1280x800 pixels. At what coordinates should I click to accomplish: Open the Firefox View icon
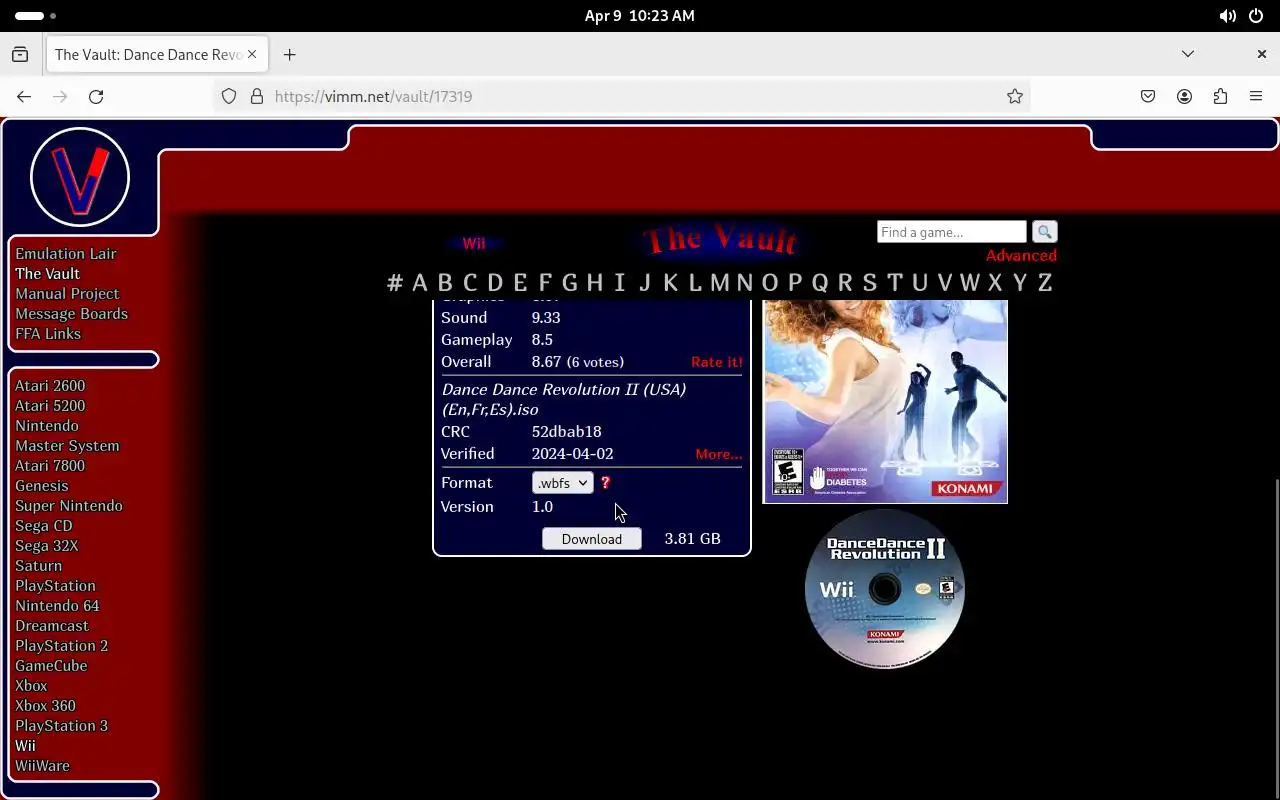[x=20, y=54]
